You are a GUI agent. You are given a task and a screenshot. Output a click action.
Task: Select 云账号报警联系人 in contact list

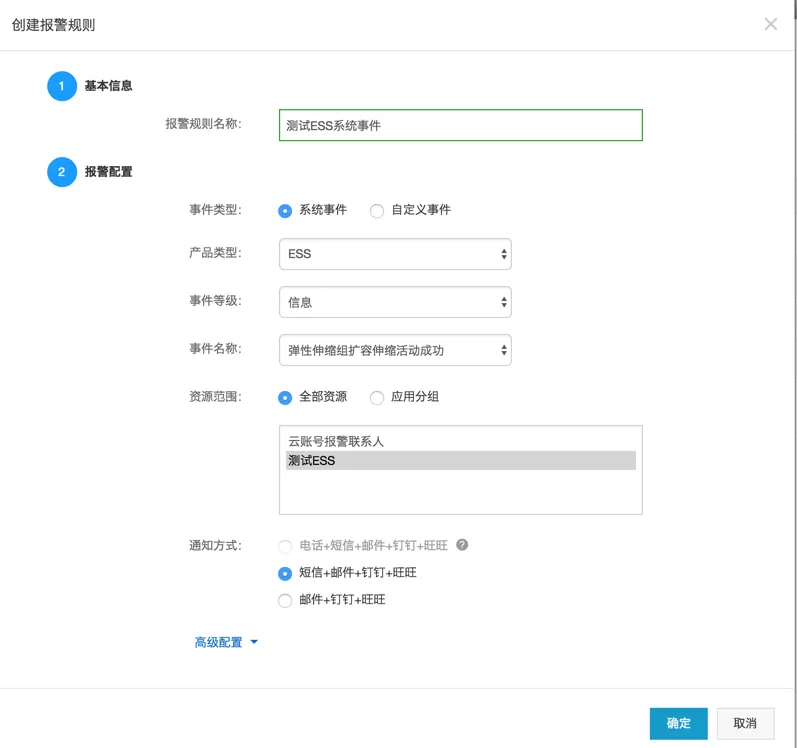(x=461, y=441)
